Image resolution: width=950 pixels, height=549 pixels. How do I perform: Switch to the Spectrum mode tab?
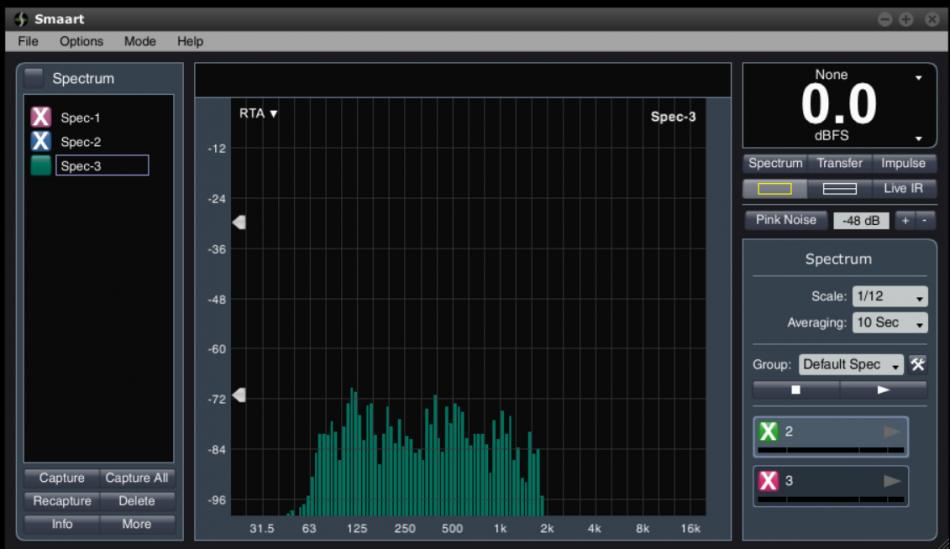pos(776,163)
